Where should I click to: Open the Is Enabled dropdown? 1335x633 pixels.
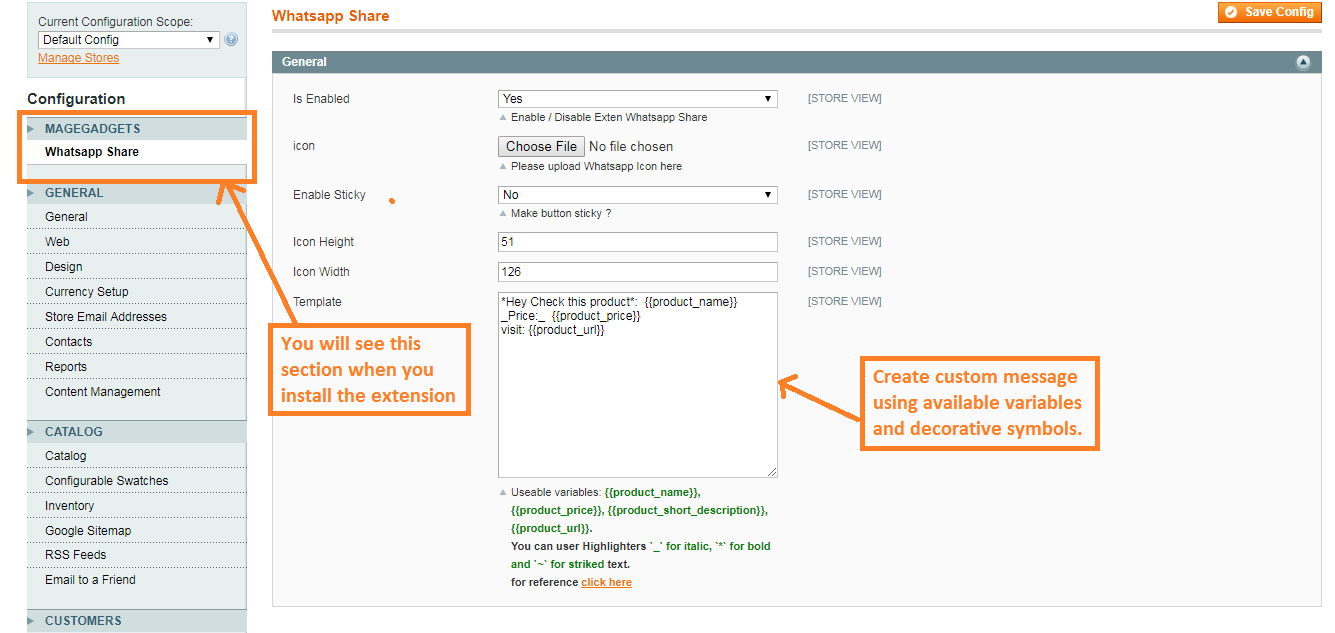tap(638, 99)
